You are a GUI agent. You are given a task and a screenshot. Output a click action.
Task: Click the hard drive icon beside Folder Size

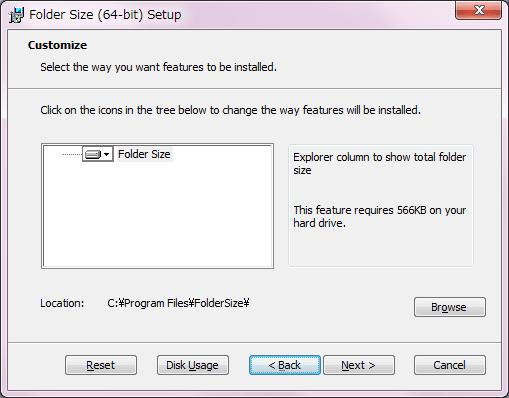coord(93,154)
